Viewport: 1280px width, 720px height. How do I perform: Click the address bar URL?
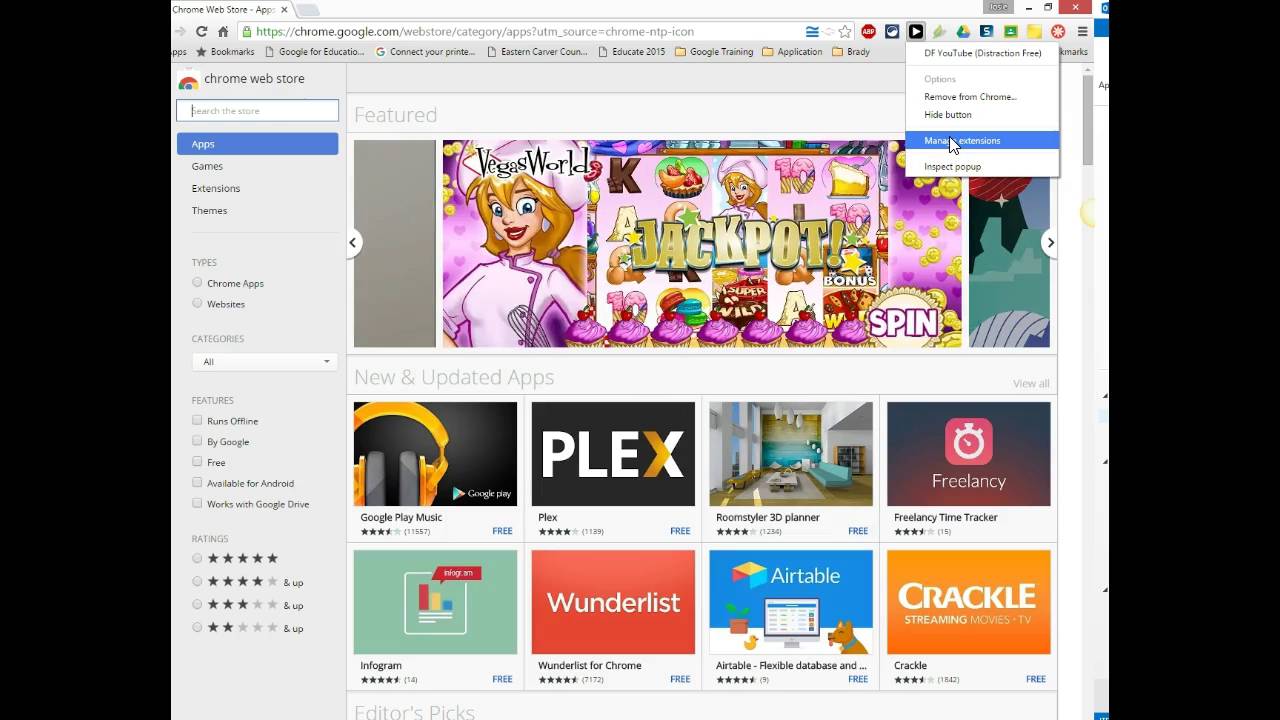(475, 31)
